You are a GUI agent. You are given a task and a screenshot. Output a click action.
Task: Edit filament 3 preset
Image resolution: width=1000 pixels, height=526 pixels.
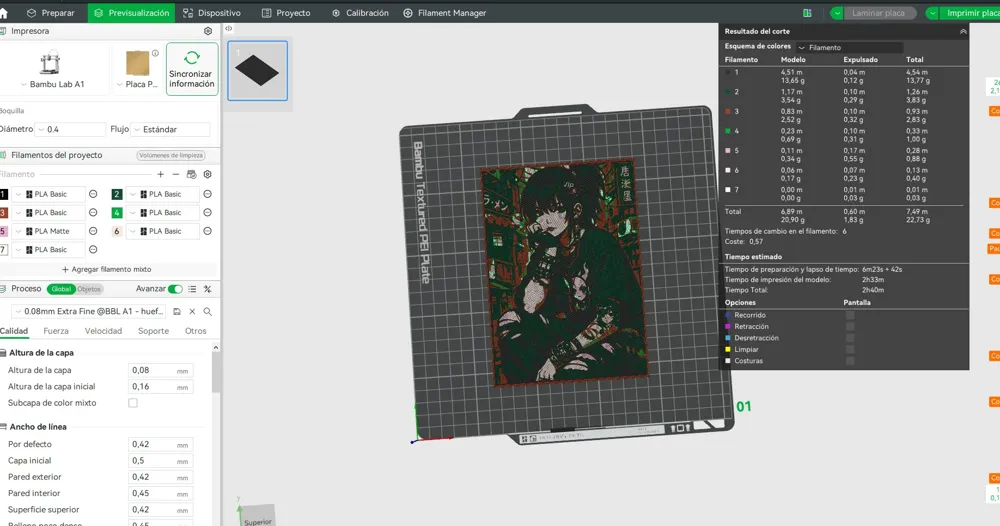click(93, 212)
